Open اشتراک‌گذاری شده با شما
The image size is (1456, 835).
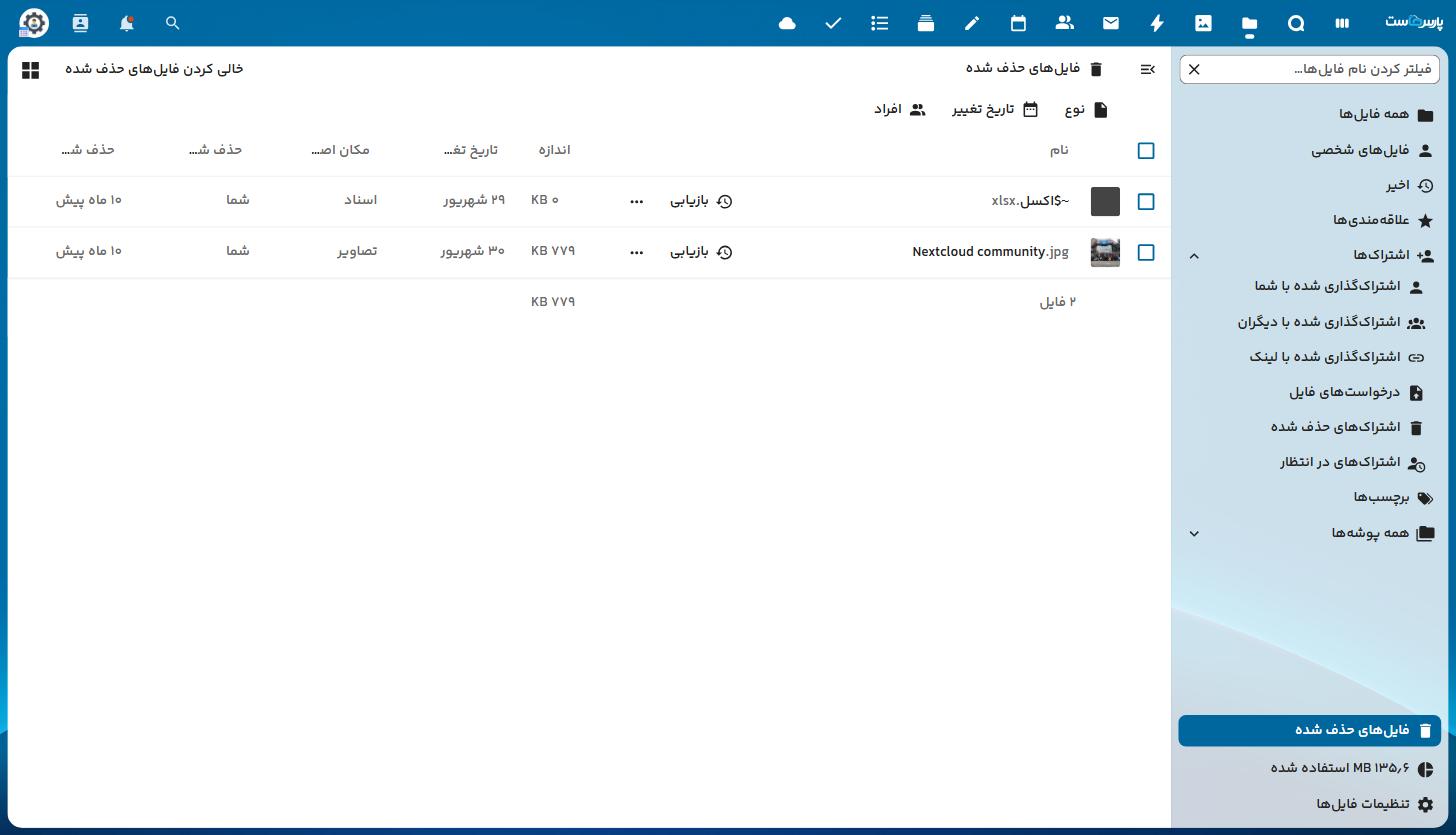1309,286
